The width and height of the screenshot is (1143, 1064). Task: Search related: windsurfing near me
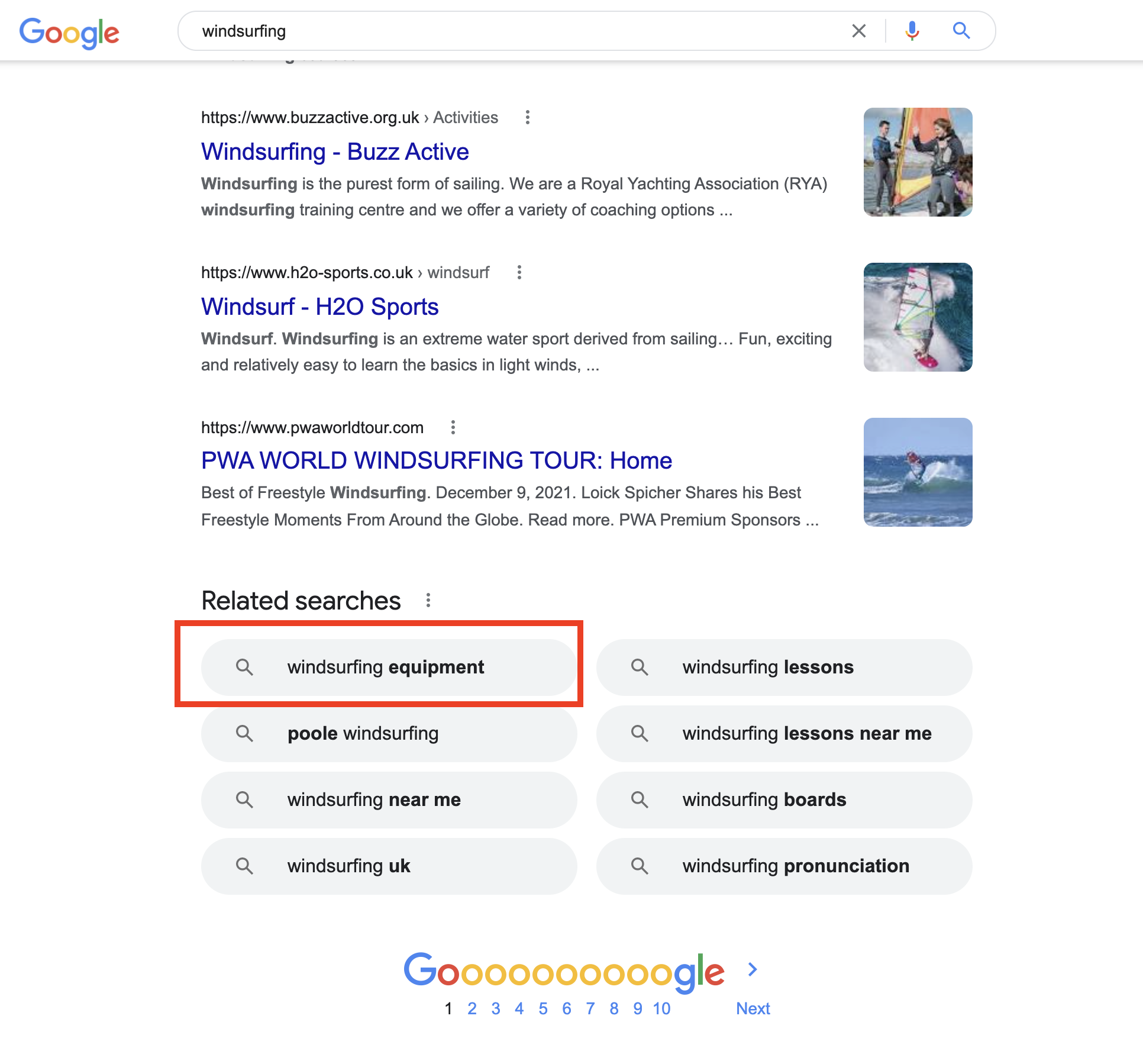pyautogui.click(x=389, y=800)
